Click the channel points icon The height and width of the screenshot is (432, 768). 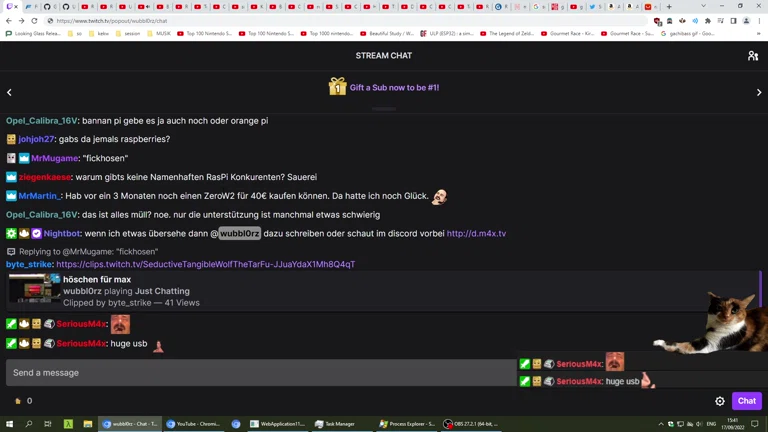(x=18, y=401)
